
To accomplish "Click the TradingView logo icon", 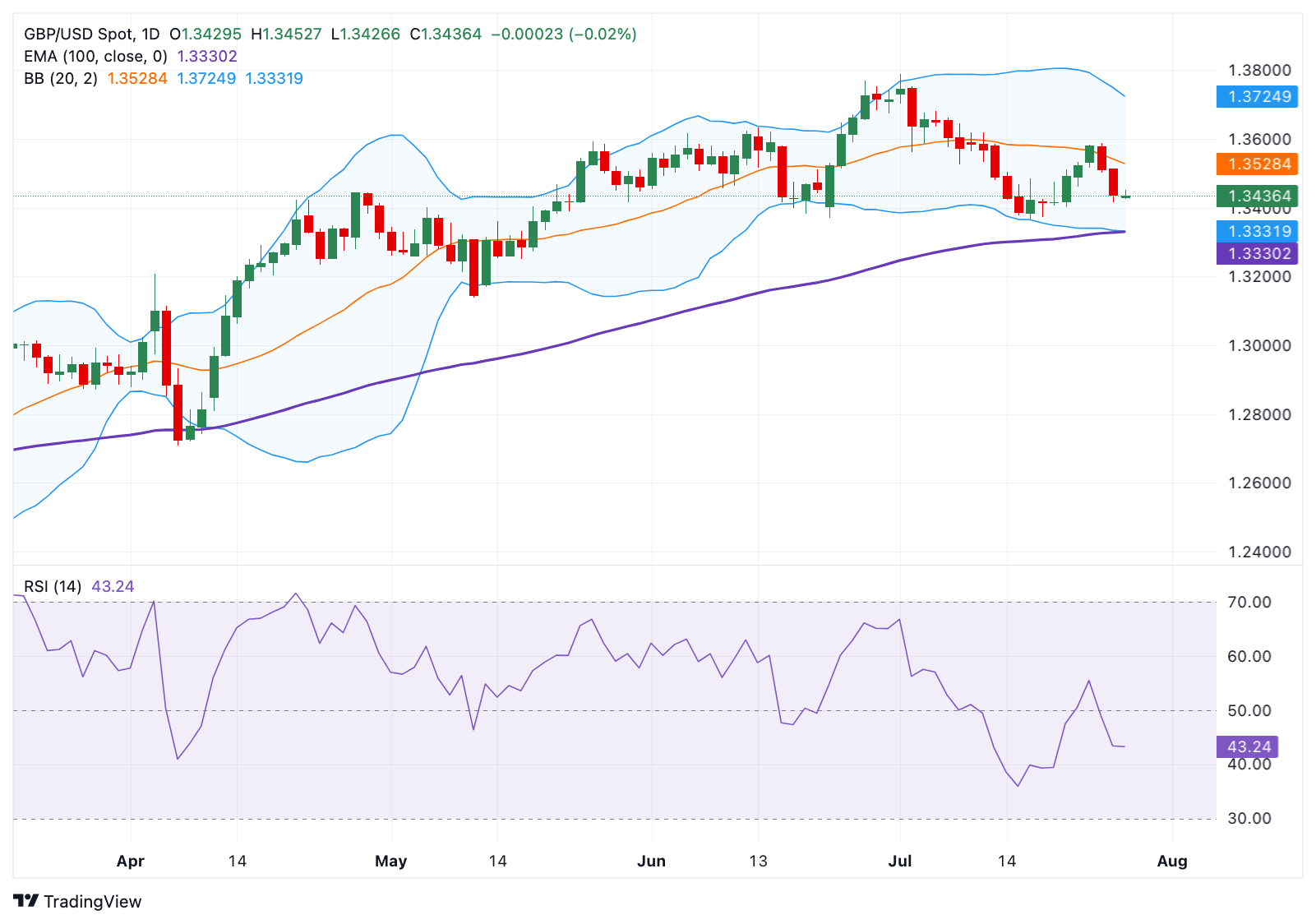I will click(x=26, y=901).
